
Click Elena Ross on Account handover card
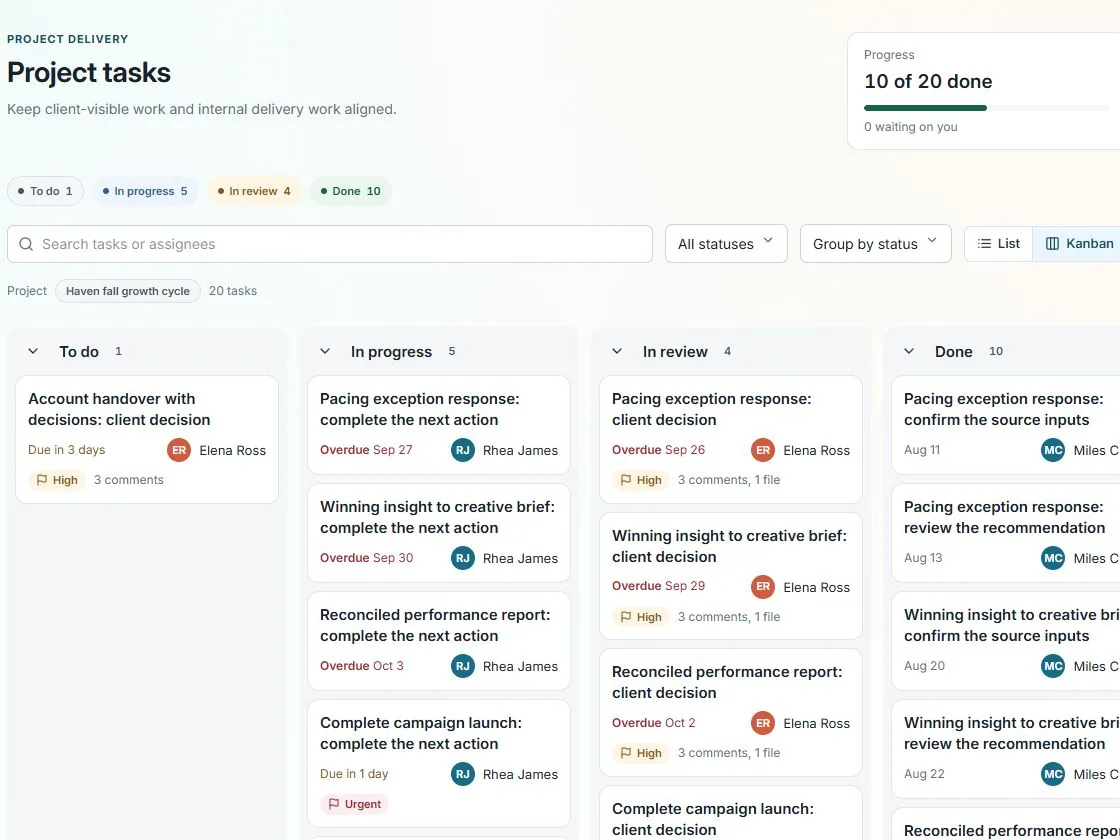pyautogui.click(x=232, y=451)
